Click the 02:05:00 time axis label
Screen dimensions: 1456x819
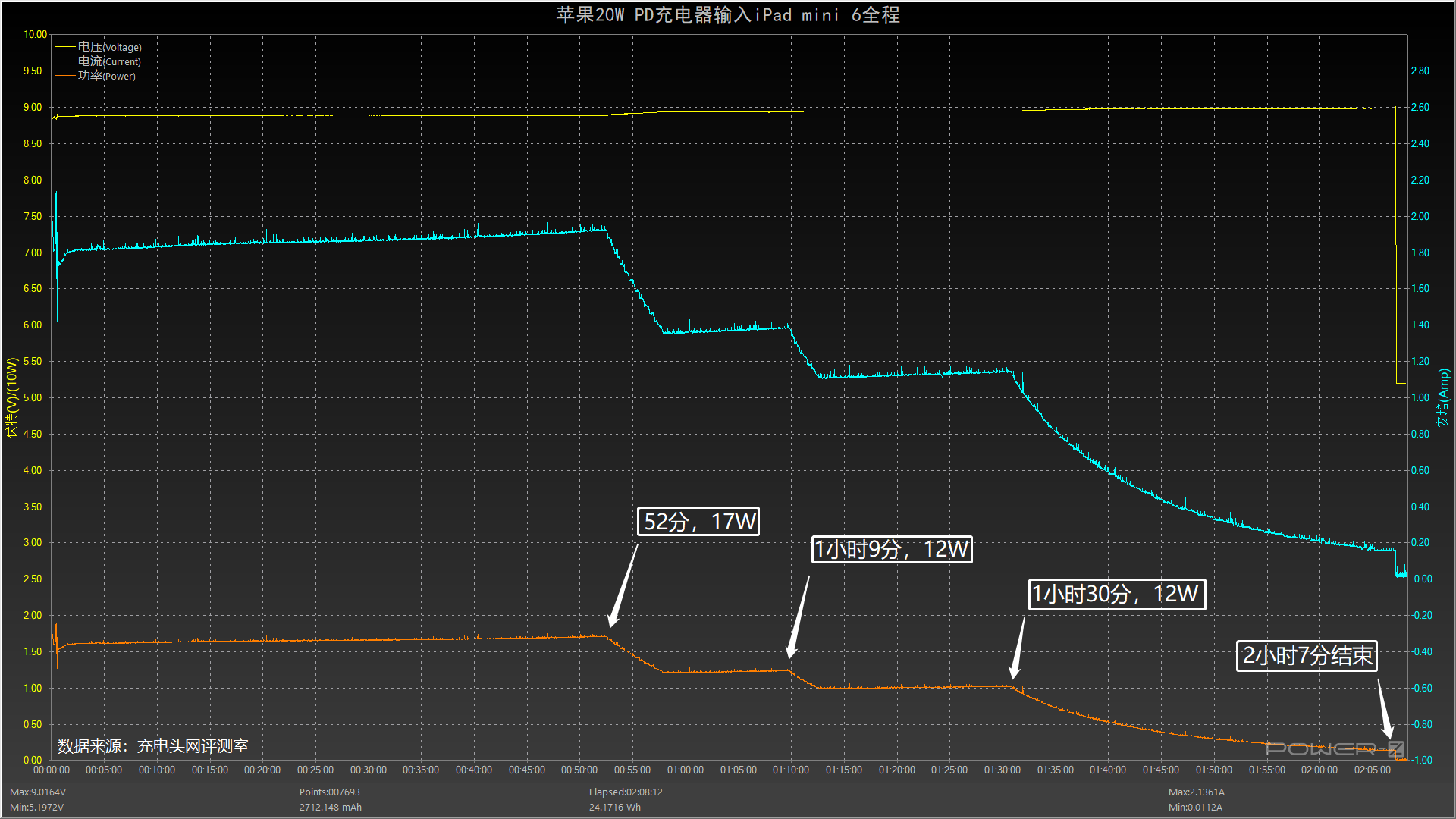point(1373,770)
